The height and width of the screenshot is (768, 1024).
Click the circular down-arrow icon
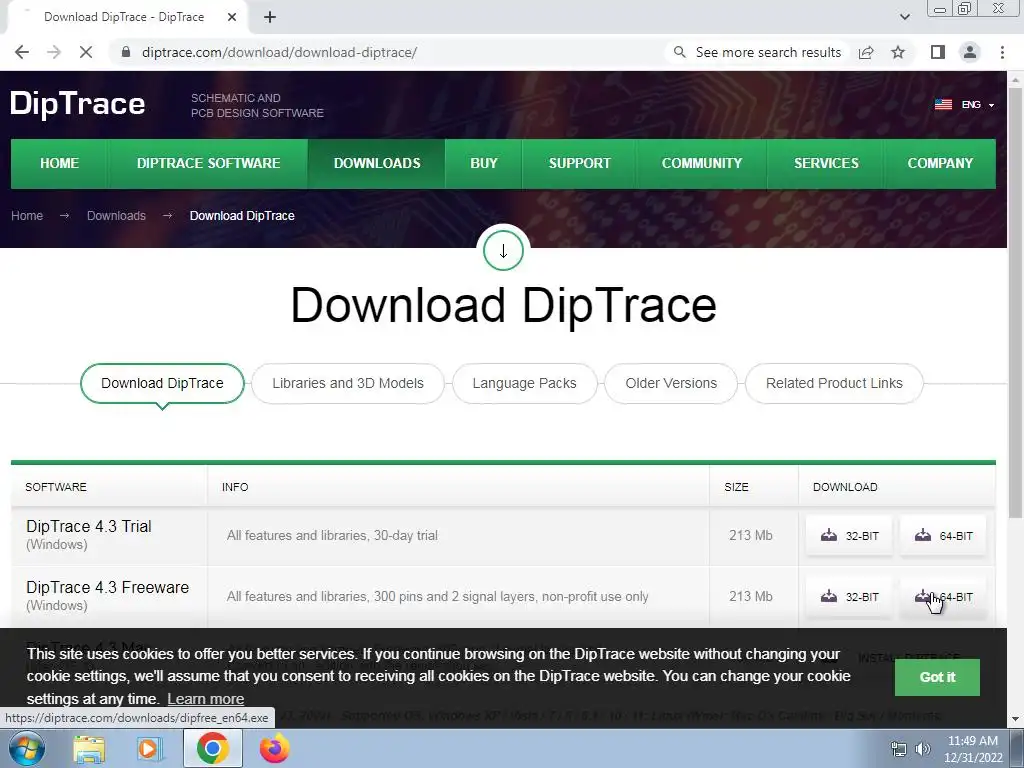pos(503,251)
